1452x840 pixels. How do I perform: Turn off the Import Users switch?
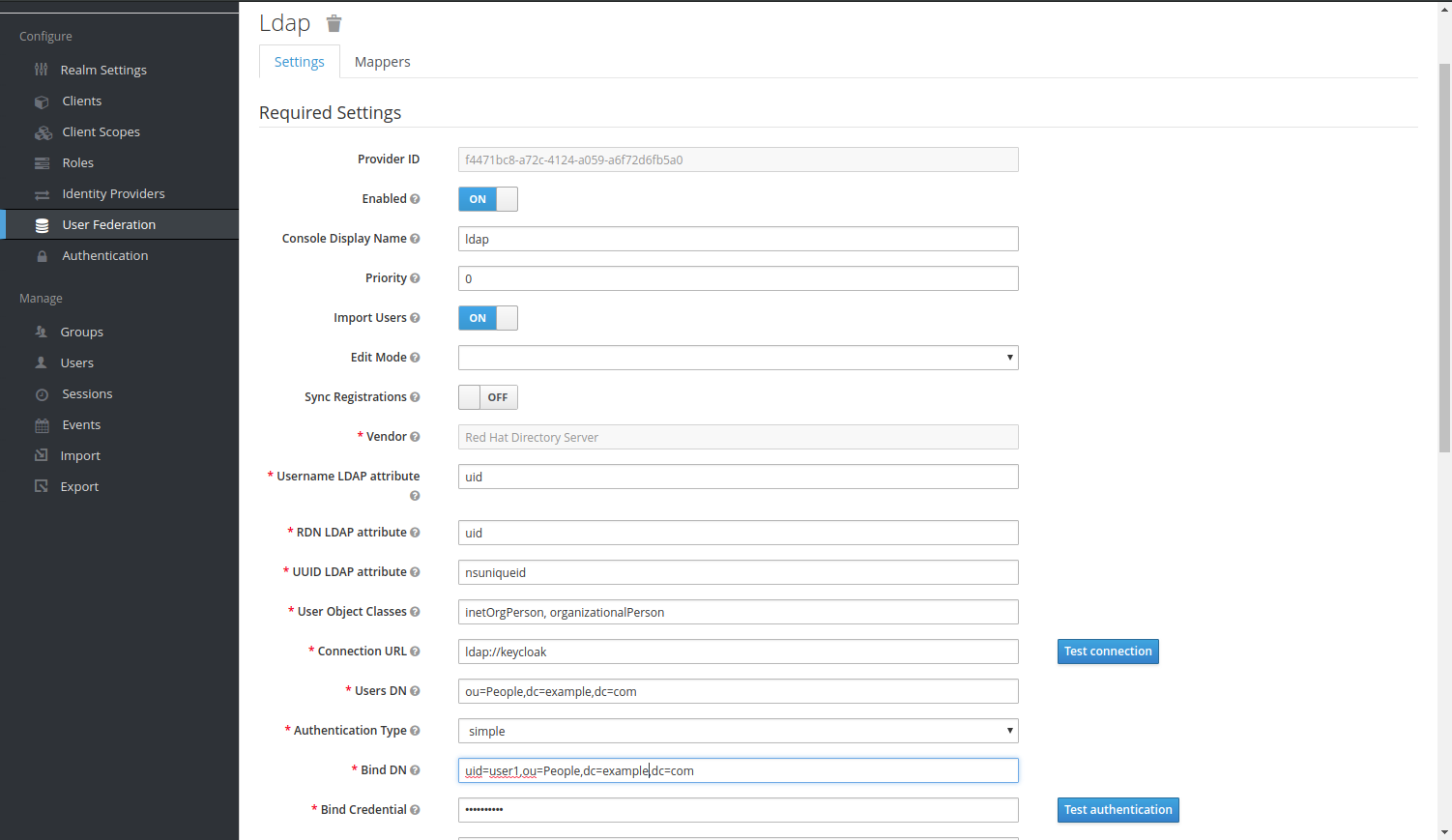(487, 318)
